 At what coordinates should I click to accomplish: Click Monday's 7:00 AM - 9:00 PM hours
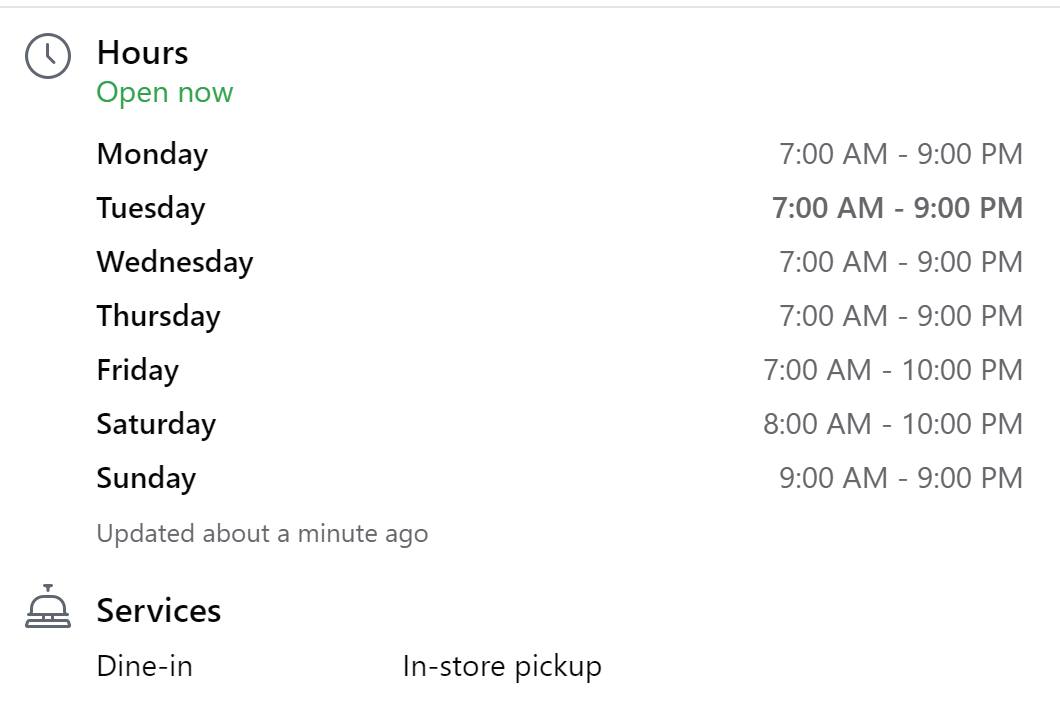click(x=900, y=154)
